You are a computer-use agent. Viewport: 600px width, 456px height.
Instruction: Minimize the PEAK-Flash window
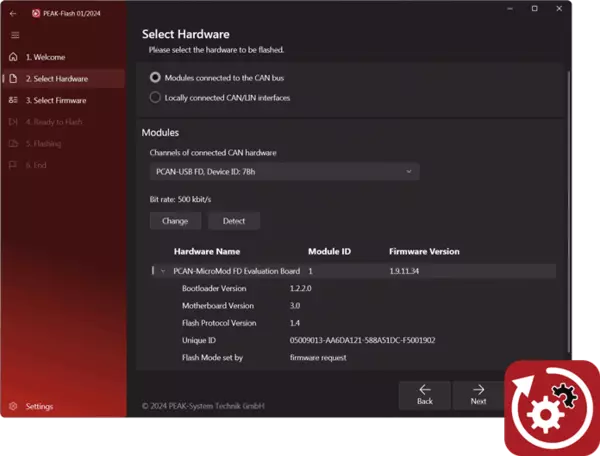coord(510,8)
